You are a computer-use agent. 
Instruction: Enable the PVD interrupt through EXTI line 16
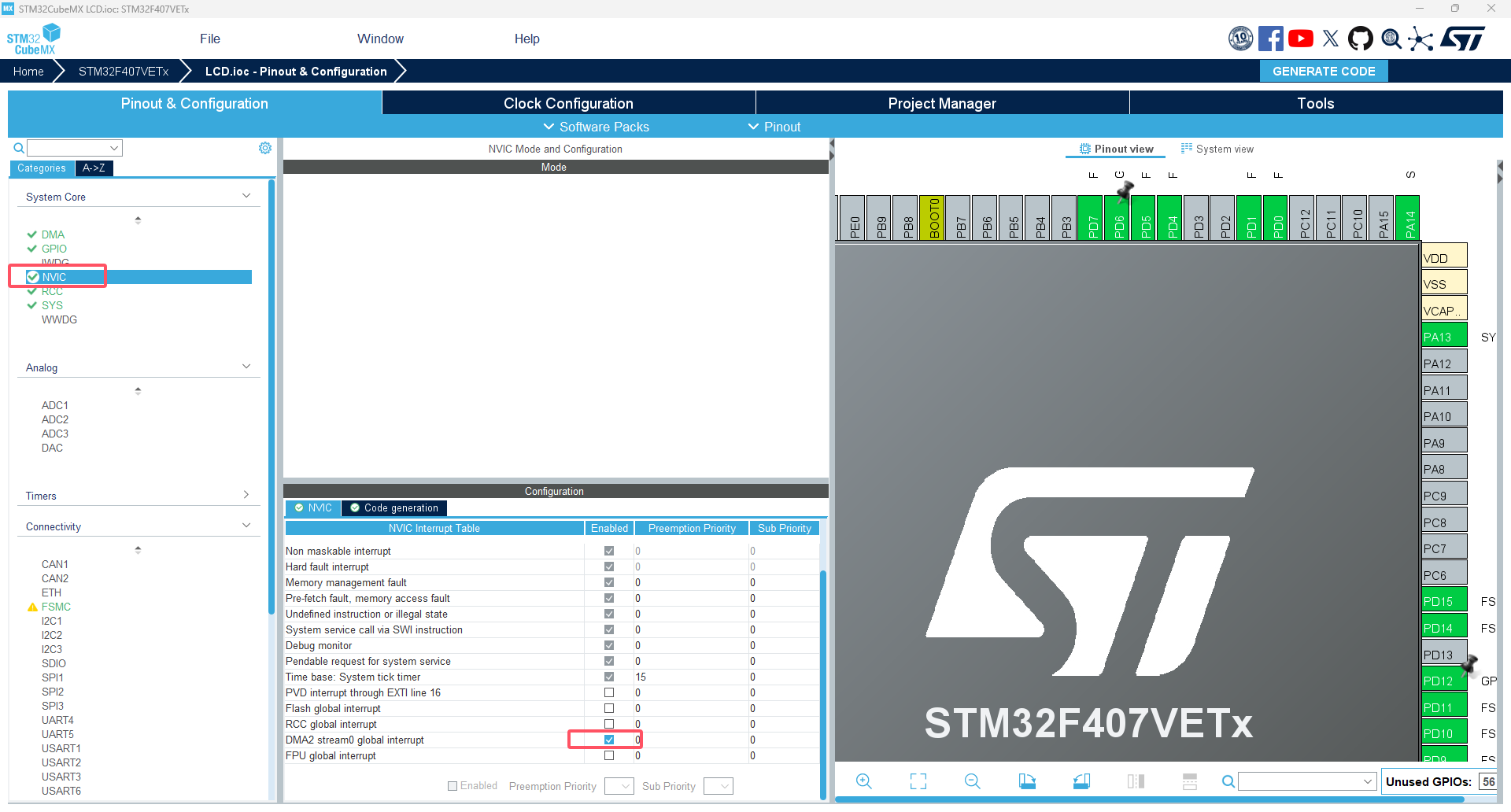click(x=608, y=692)
